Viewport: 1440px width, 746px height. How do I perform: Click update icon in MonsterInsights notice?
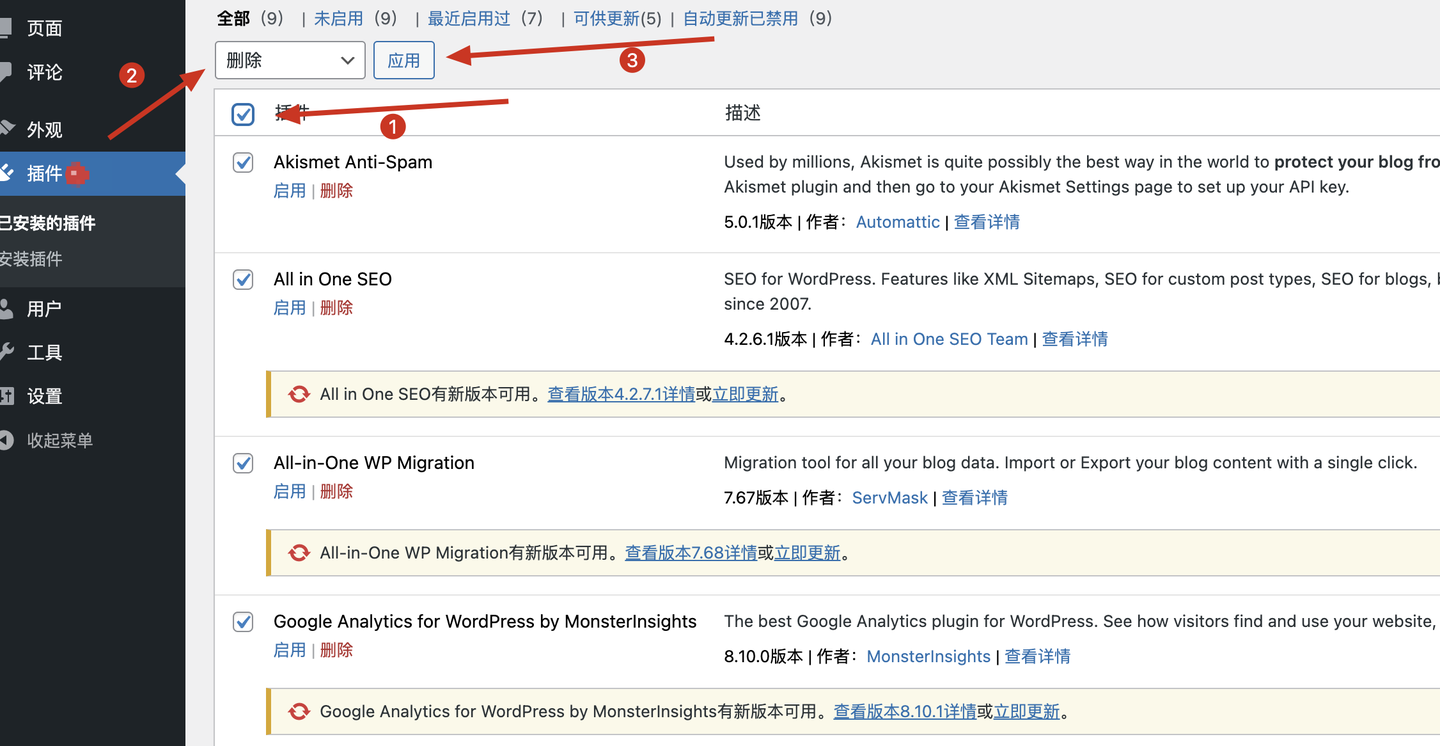[x=299, y=711]
